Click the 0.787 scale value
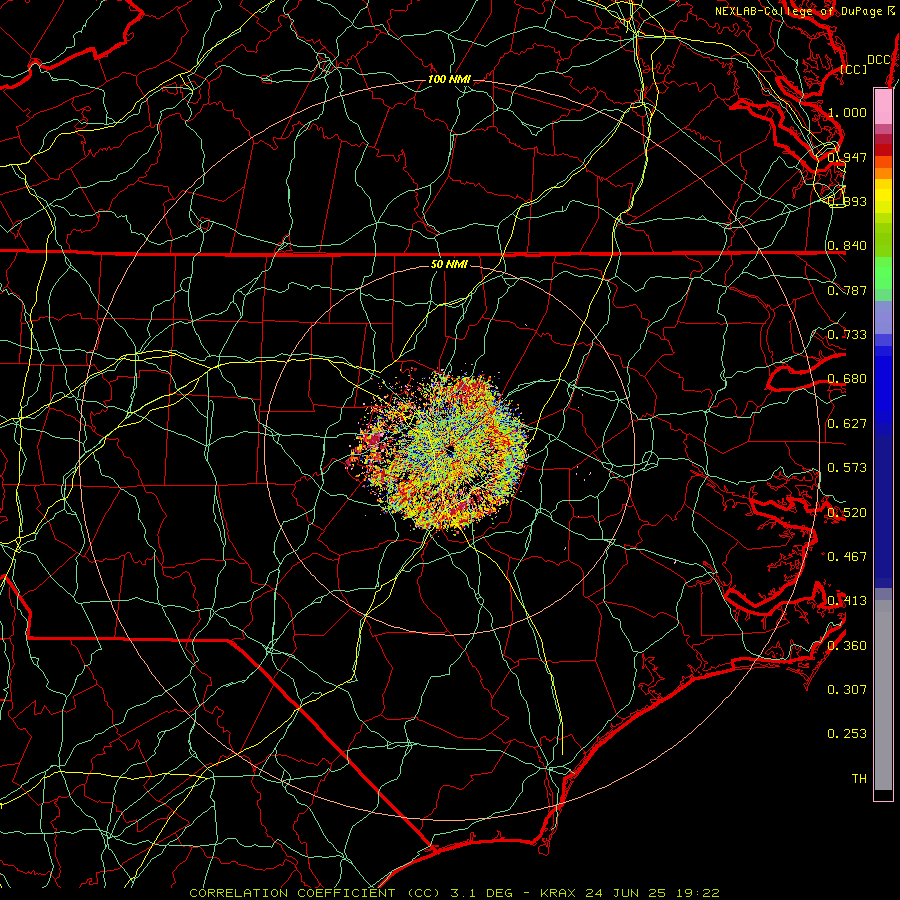900x900 pixels. point(847,290)
